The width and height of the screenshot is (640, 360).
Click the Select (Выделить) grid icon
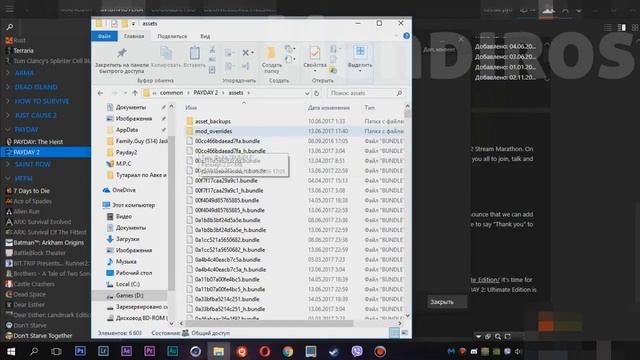[360, 51]
